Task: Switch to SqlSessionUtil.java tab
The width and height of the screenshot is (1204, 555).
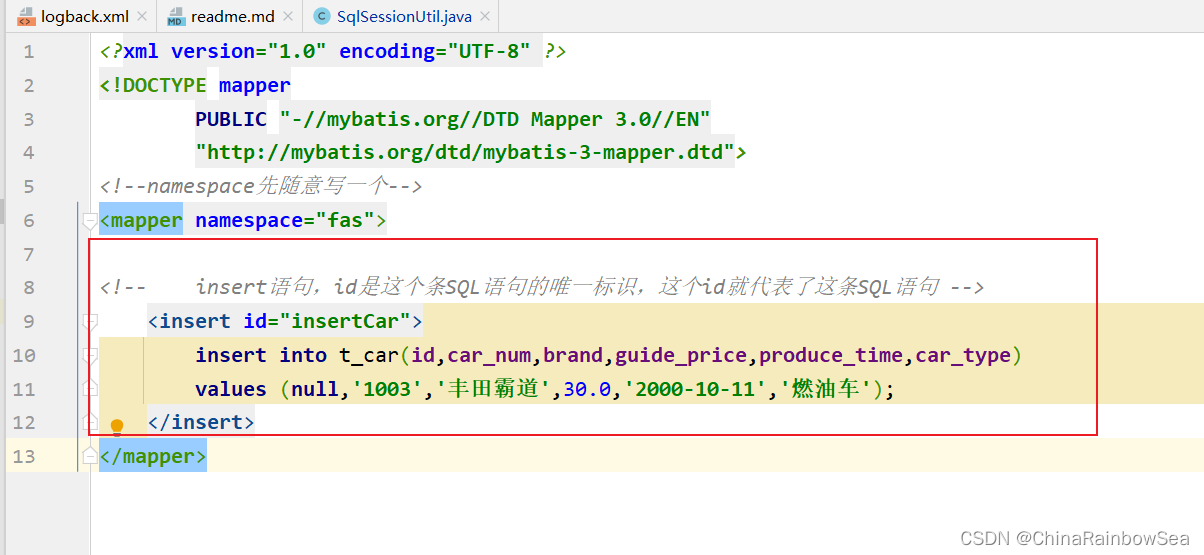Action: (404, 16)
